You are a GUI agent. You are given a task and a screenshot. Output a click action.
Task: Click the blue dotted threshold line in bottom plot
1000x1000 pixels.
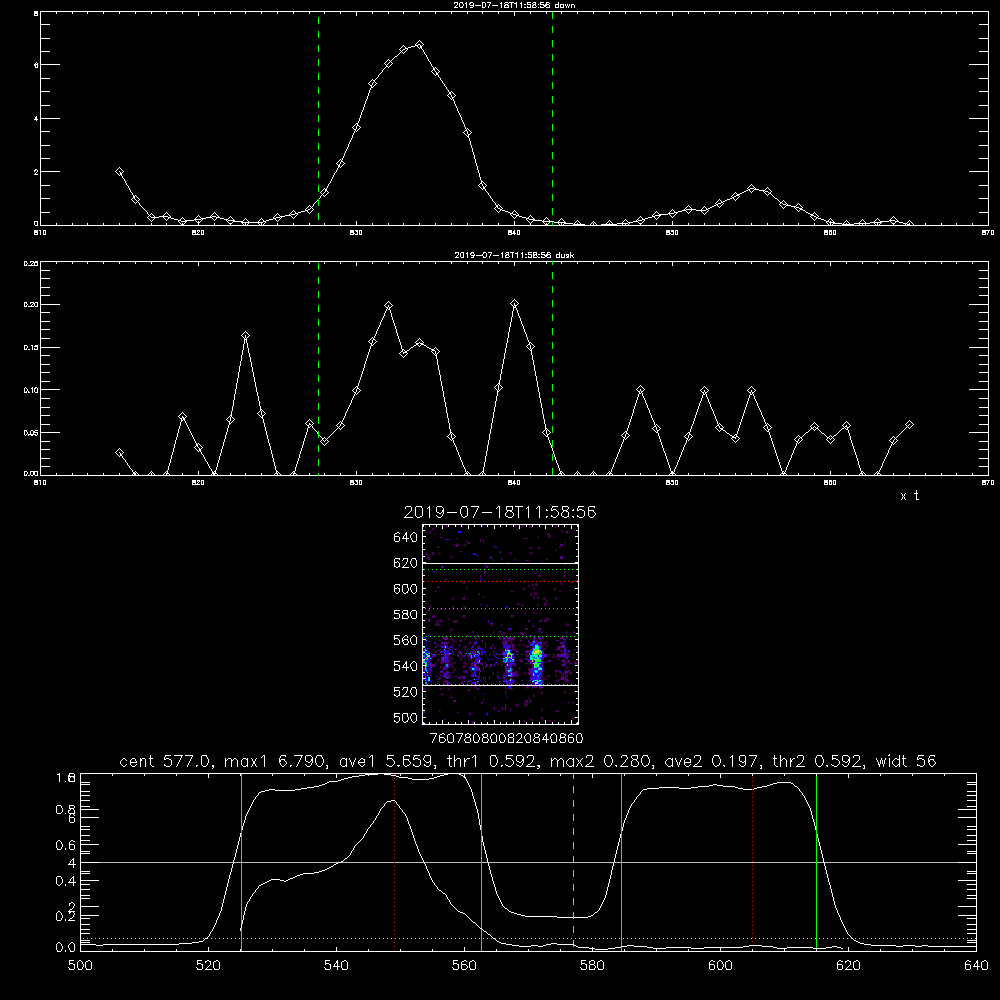point(528,938)
